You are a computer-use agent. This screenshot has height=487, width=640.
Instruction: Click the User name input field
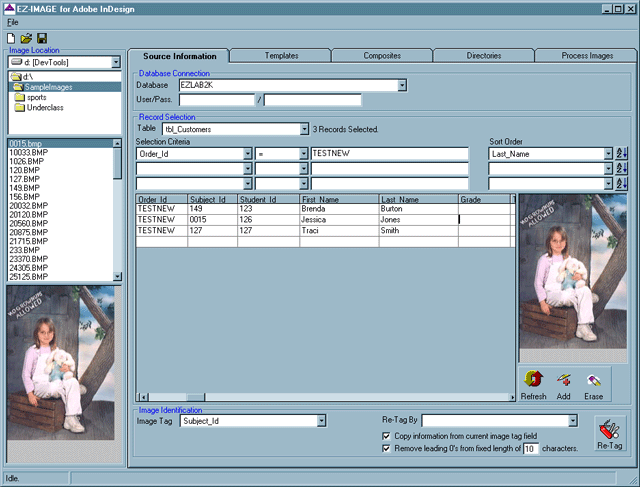point(217,100)
